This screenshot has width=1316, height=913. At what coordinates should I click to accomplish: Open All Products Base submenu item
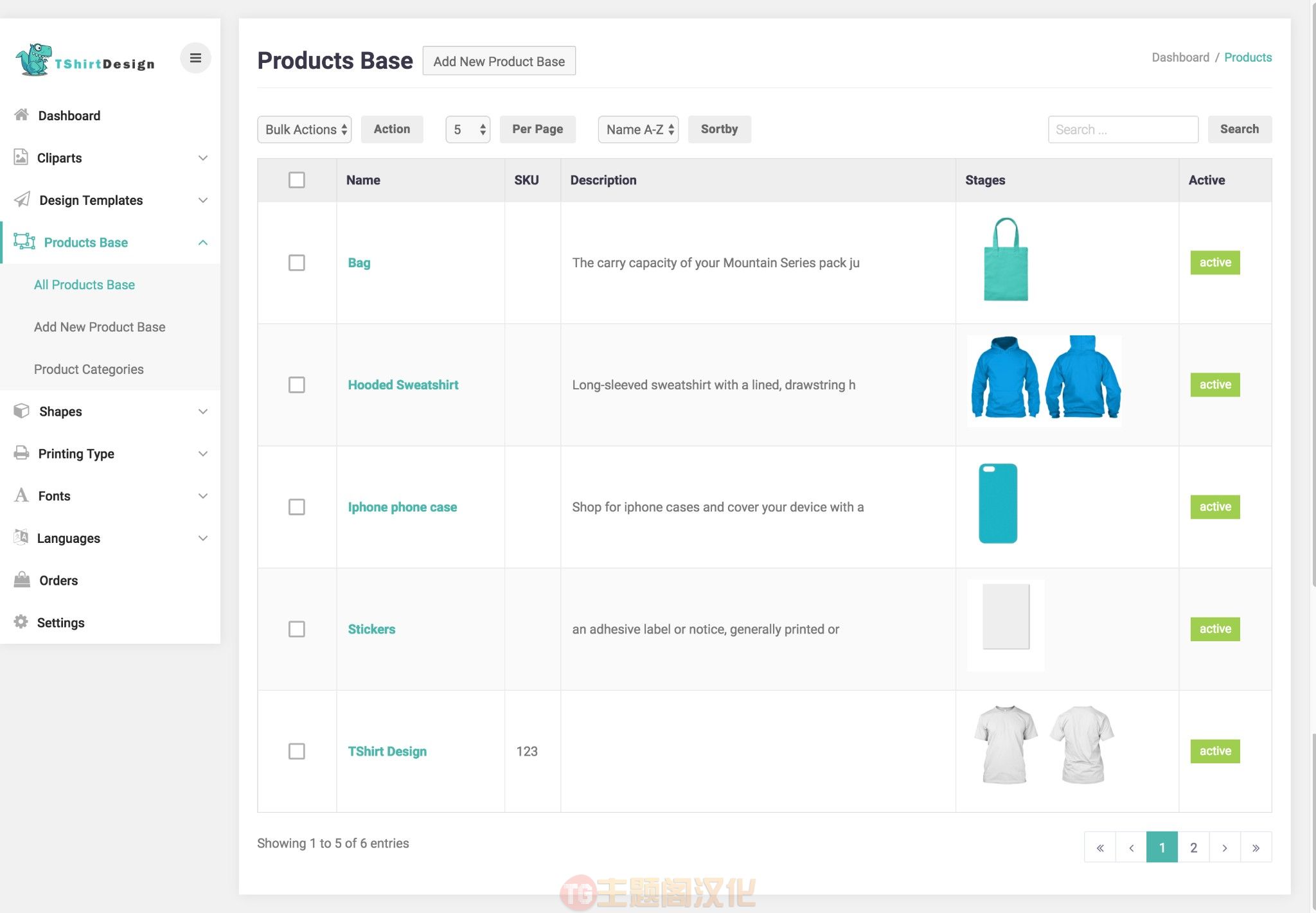pos(84,285)
